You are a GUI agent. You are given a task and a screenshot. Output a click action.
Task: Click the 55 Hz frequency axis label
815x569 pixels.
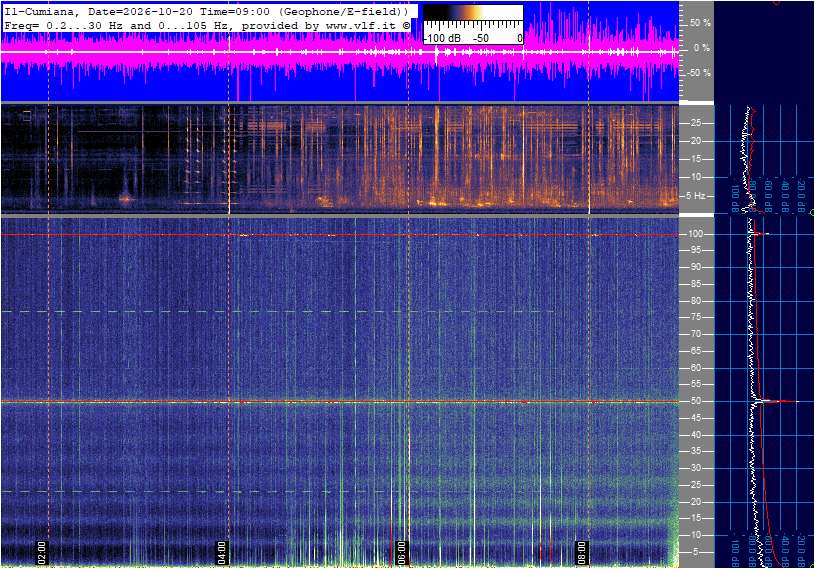click(x=695, y=384)
